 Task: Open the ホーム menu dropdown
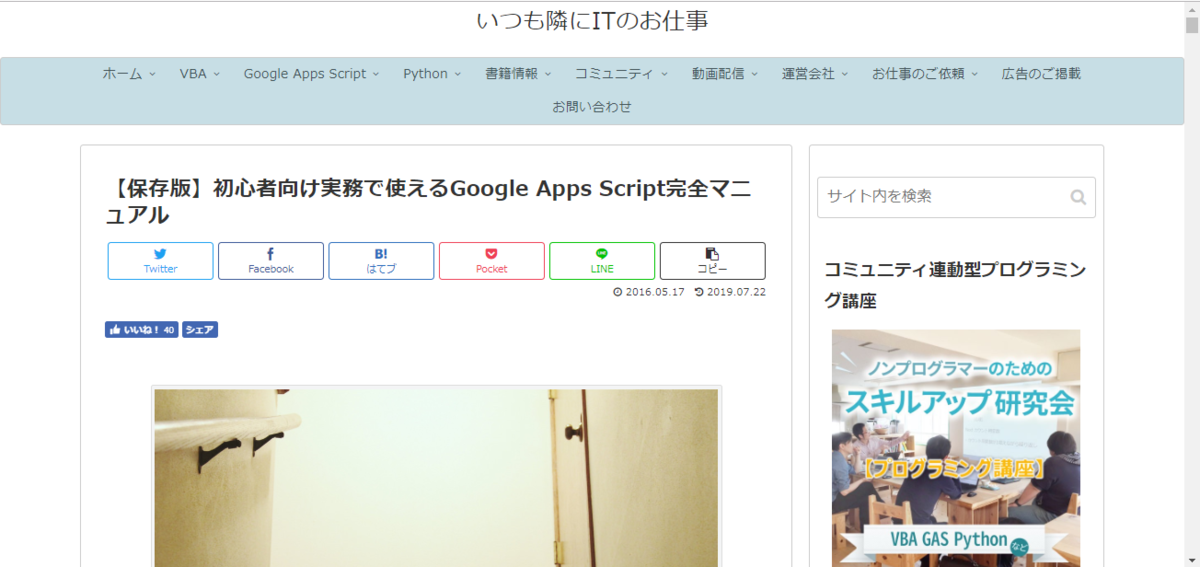coord(129,73)
